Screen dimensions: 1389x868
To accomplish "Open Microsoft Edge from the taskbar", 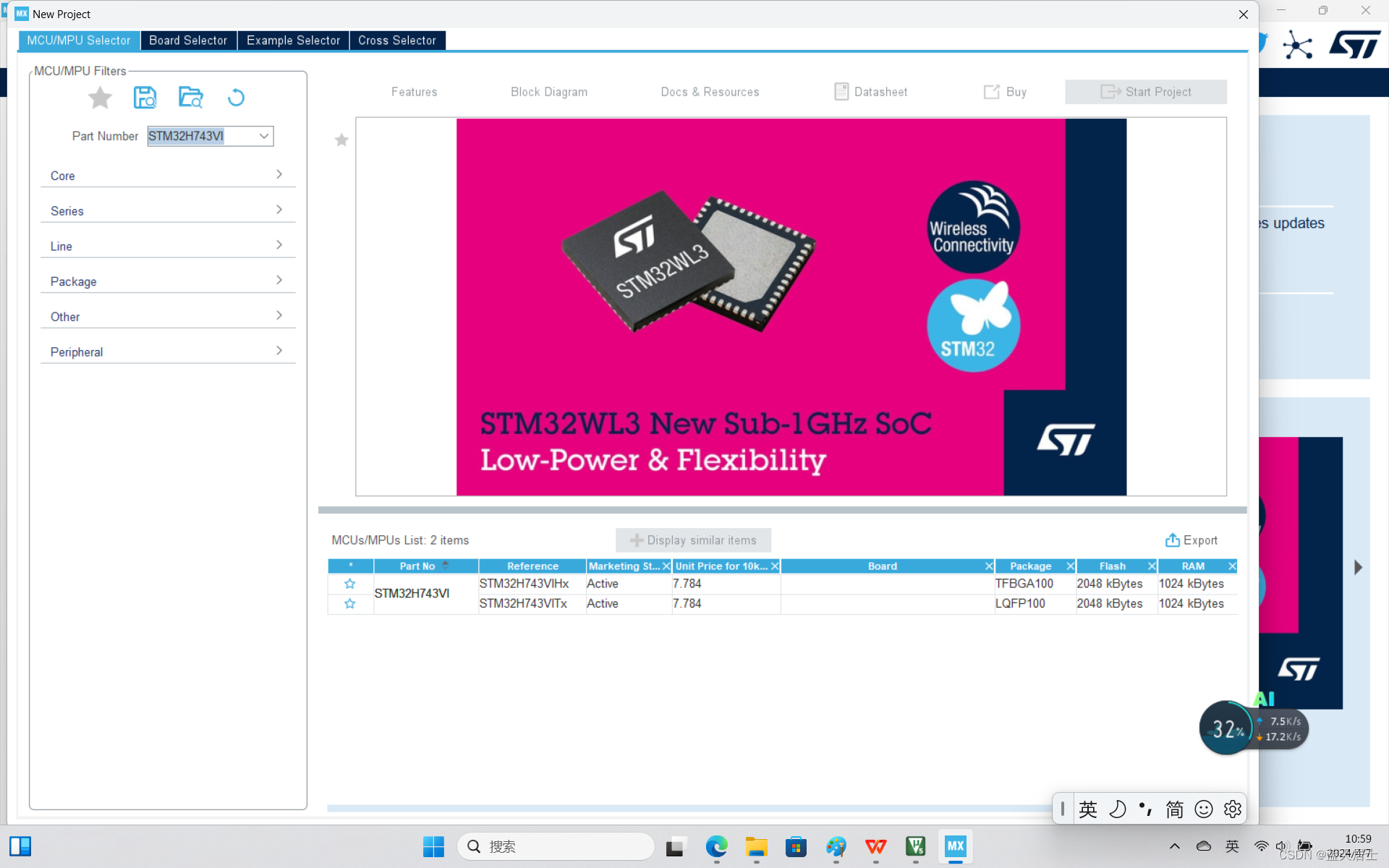I will [x=716, y=846].
